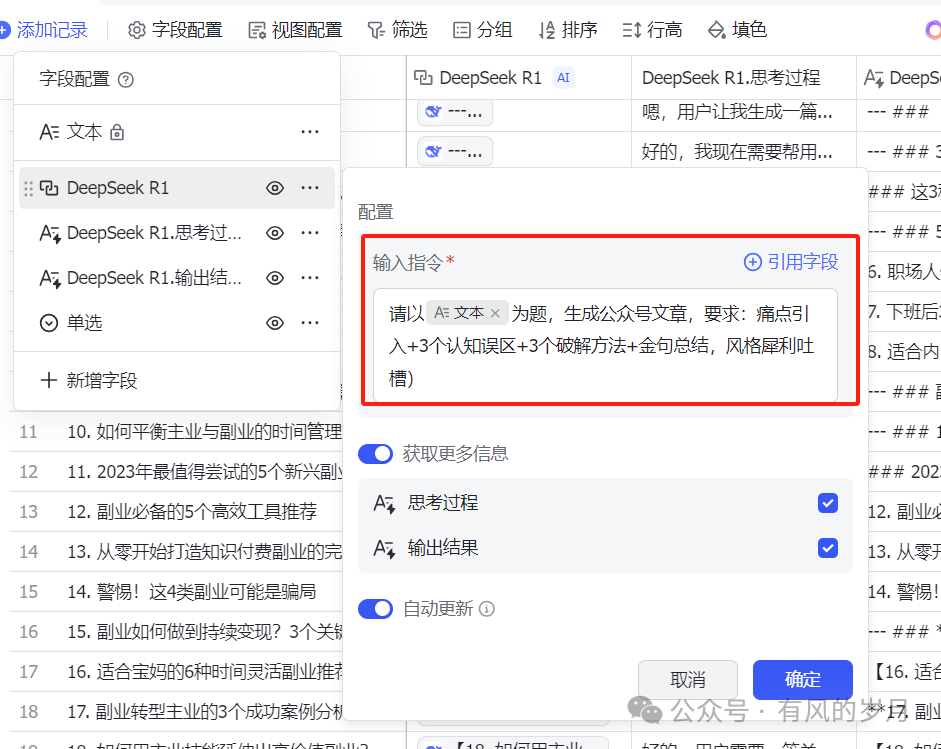This screenshot has width=941, height=749.
Task: Click the DeepSeek R1.思考过程 column header
Action: (x=744, y=77)
